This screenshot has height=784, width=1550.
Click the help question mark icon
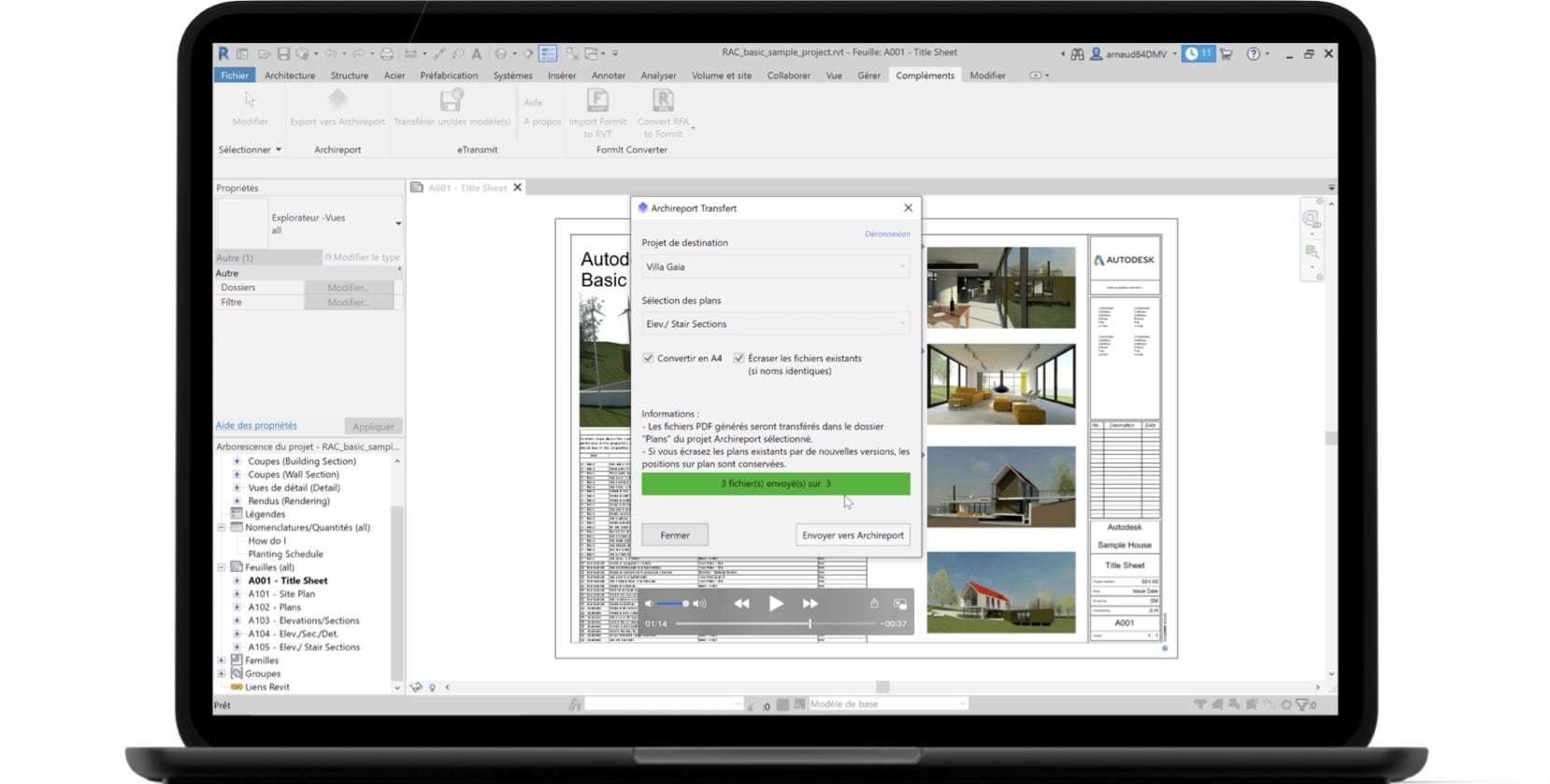coord(1254,54)
